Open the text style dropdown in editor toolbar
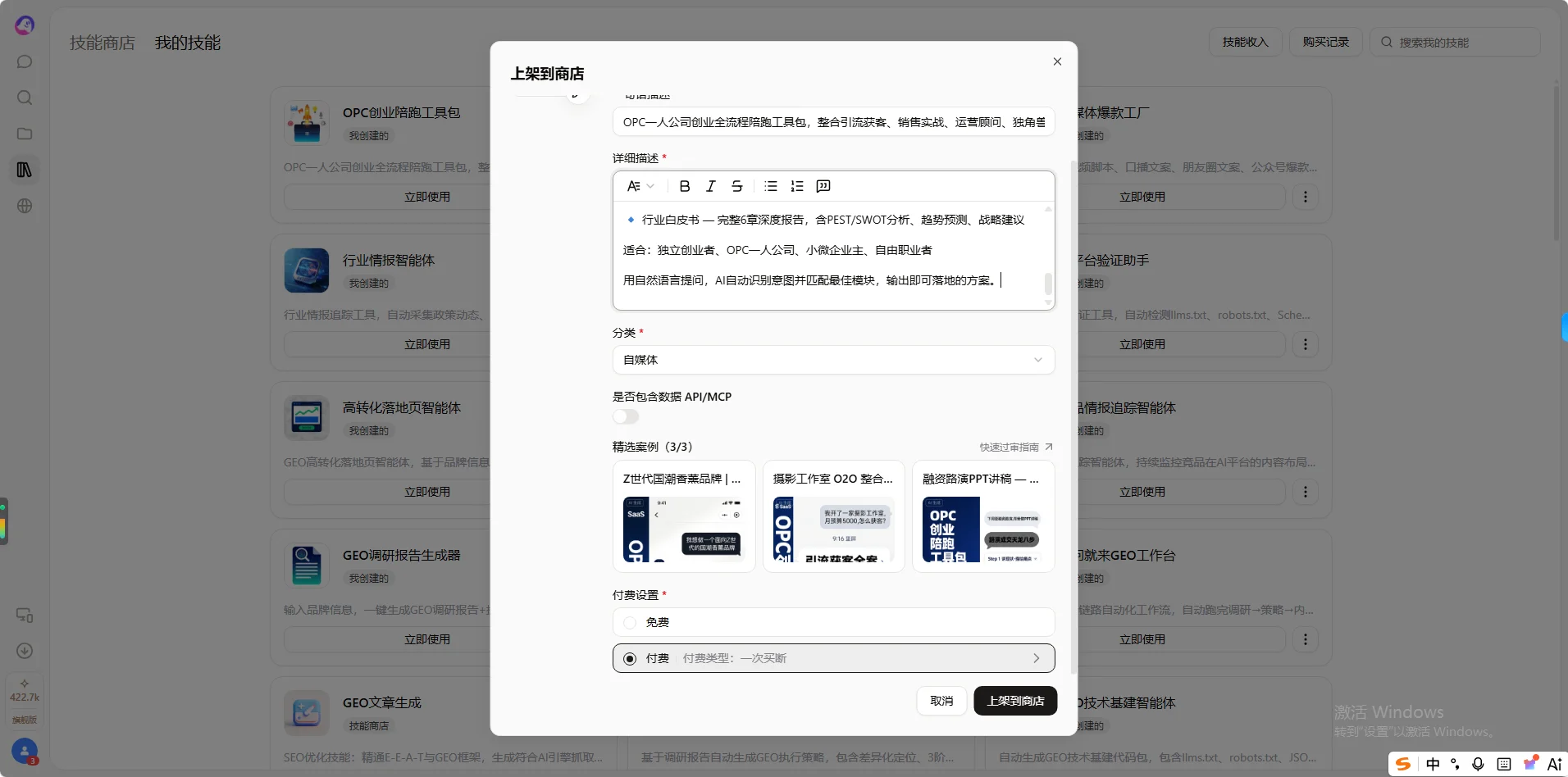 coord(640,186)
